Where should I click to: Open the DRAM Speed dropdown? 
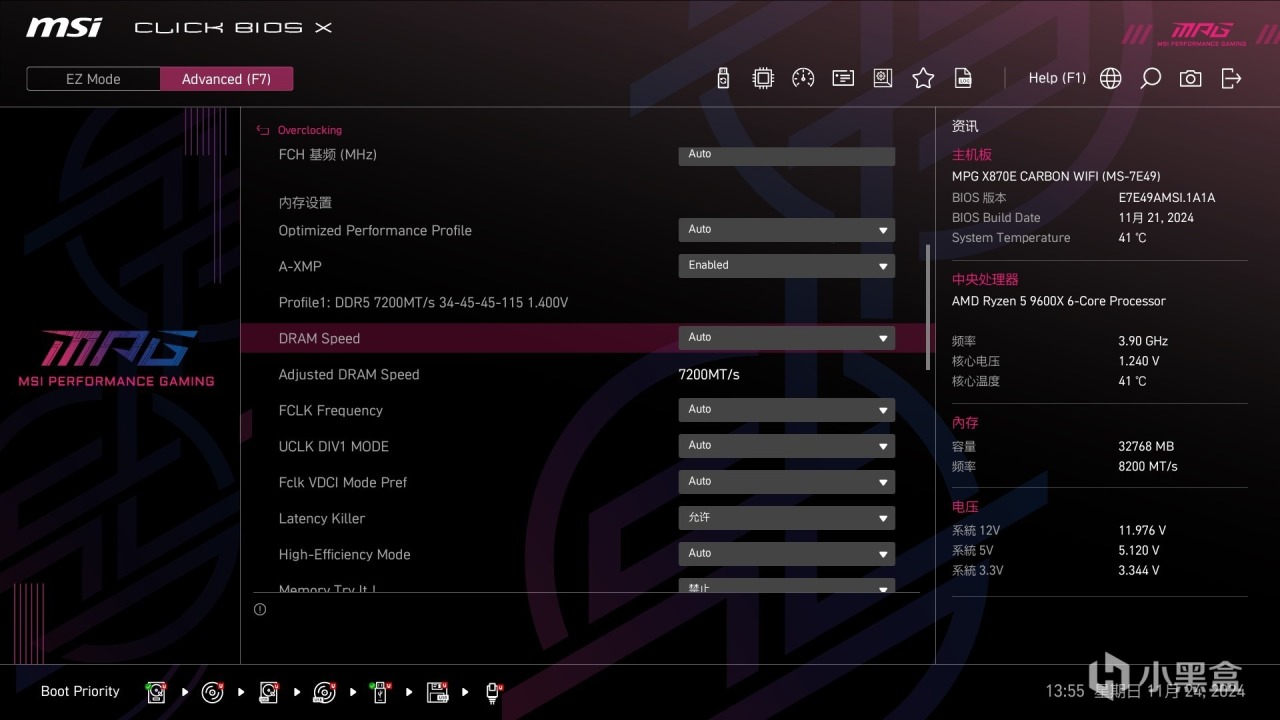pyautogui.click(x=786, y=338)
